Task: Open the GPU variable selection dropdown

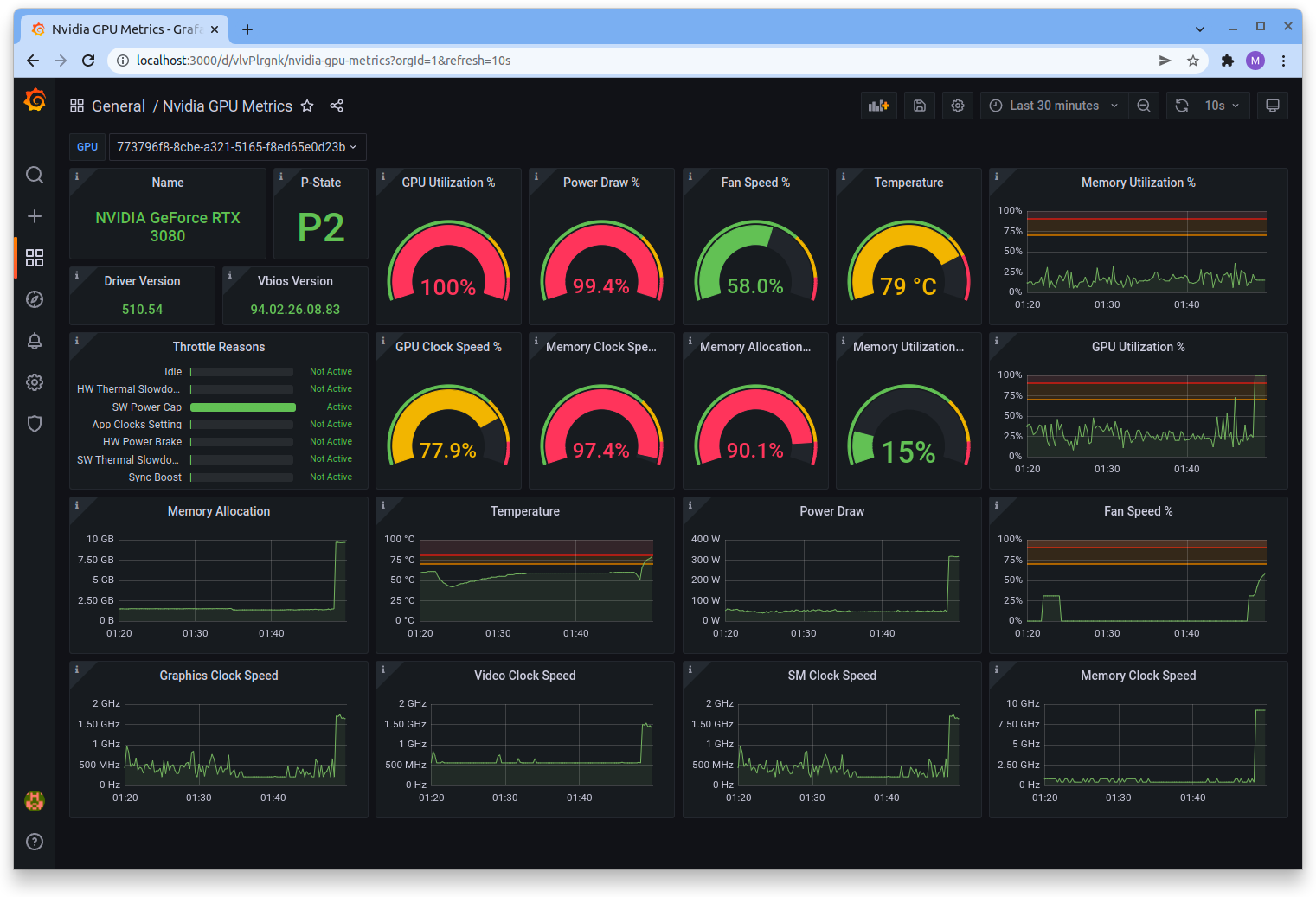Action: click(237, 146)
